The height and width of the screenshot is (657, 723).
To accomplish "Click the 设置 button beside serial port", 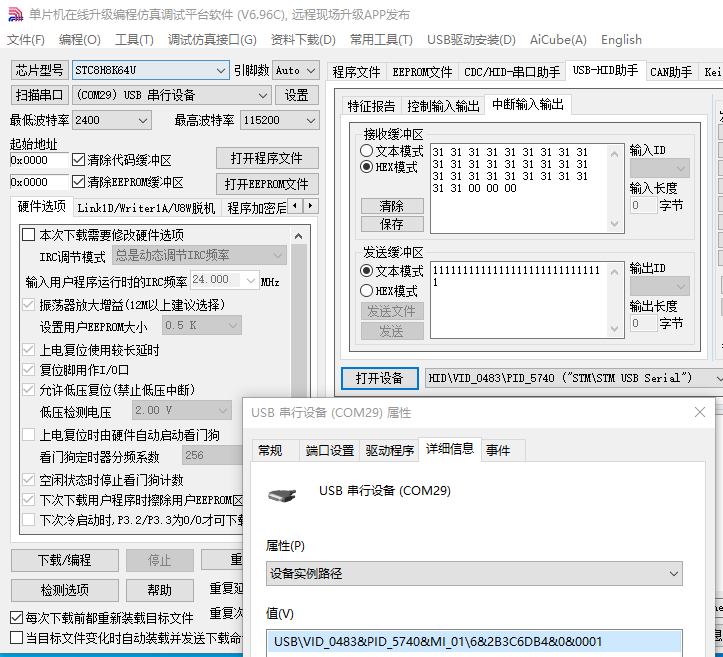I will click(x=296, y=95).
